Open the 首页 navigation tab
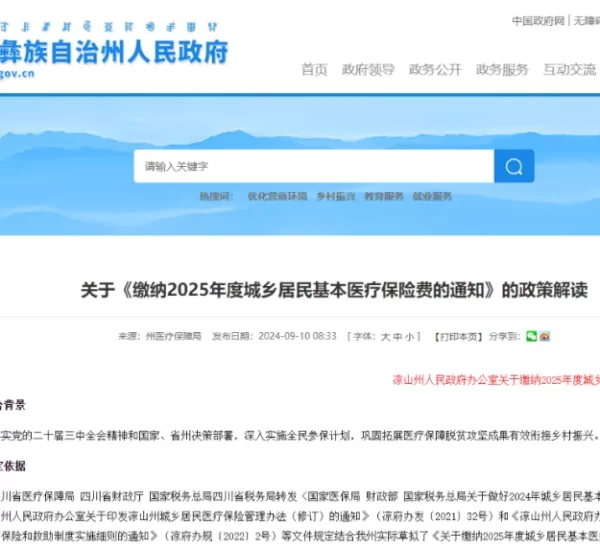This screenshot has width=600, height=550. (314, 70)
